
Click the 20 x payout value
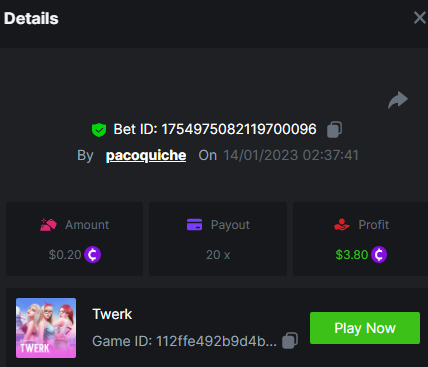(x=218, y=255)
